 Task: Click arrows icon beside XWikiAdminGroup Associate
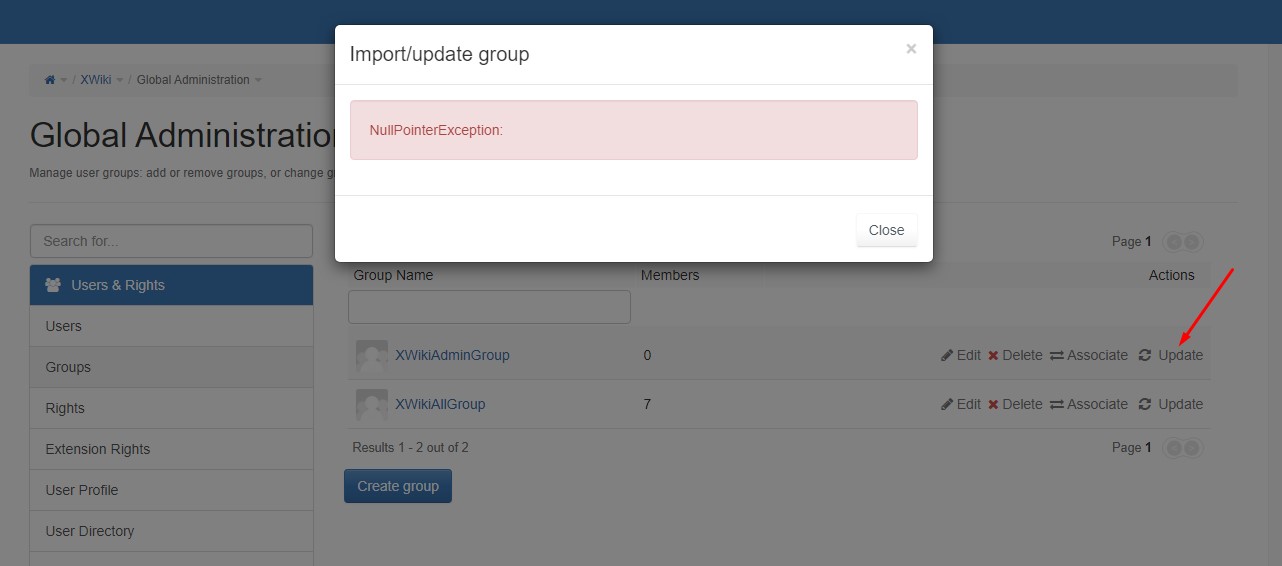pos(1057,355)
